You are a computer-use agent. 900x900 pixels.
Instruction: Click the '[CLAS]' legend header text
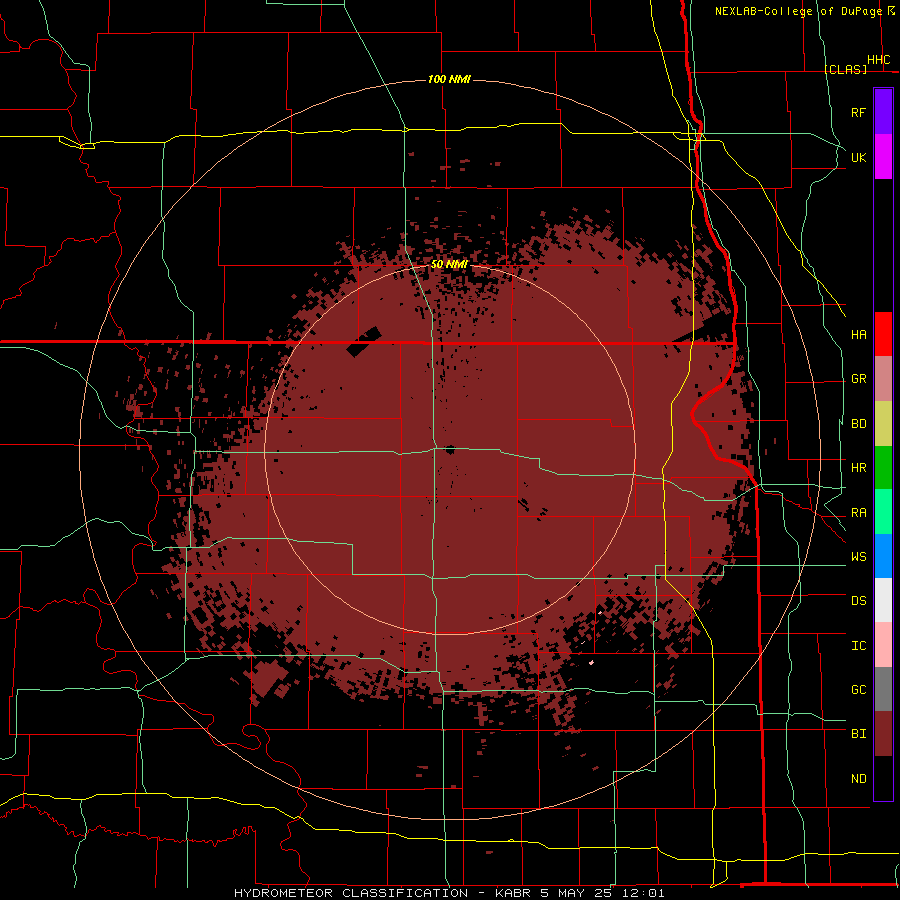click(845, 69)
